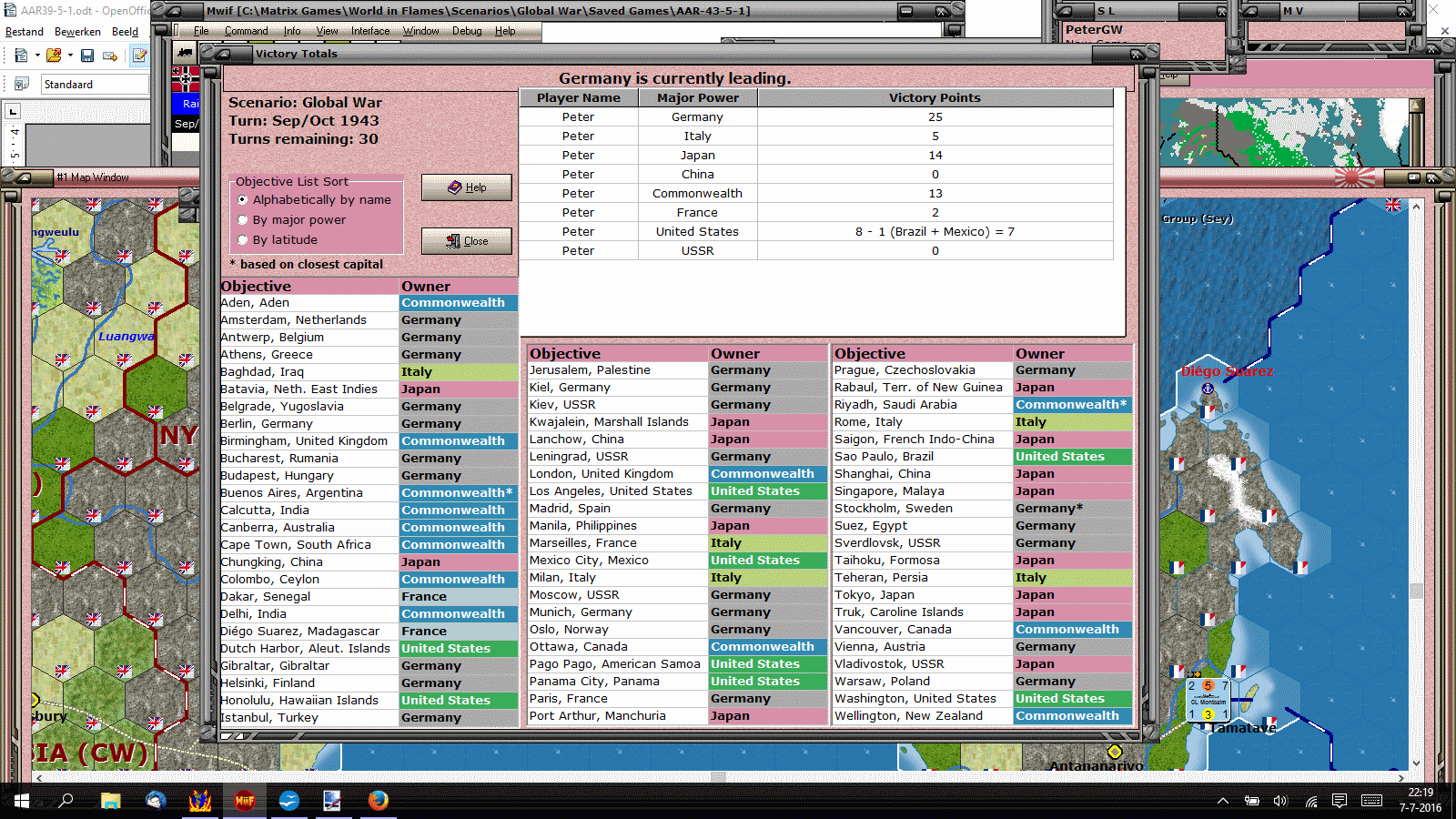Open Bestand menu in OpenOffice window

(25, 32)
